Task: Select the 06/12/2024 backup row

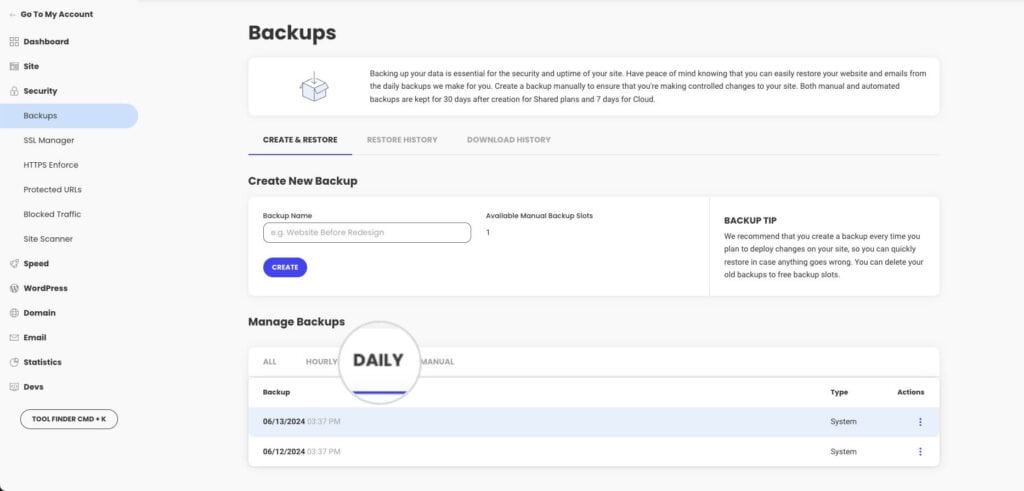Action: point(594,452)
